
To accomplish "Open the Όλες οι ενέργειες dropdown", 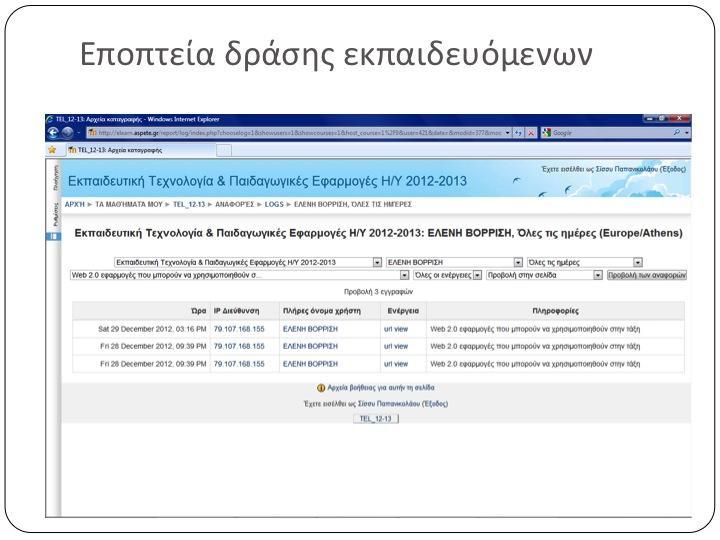I will click(448, 275).
